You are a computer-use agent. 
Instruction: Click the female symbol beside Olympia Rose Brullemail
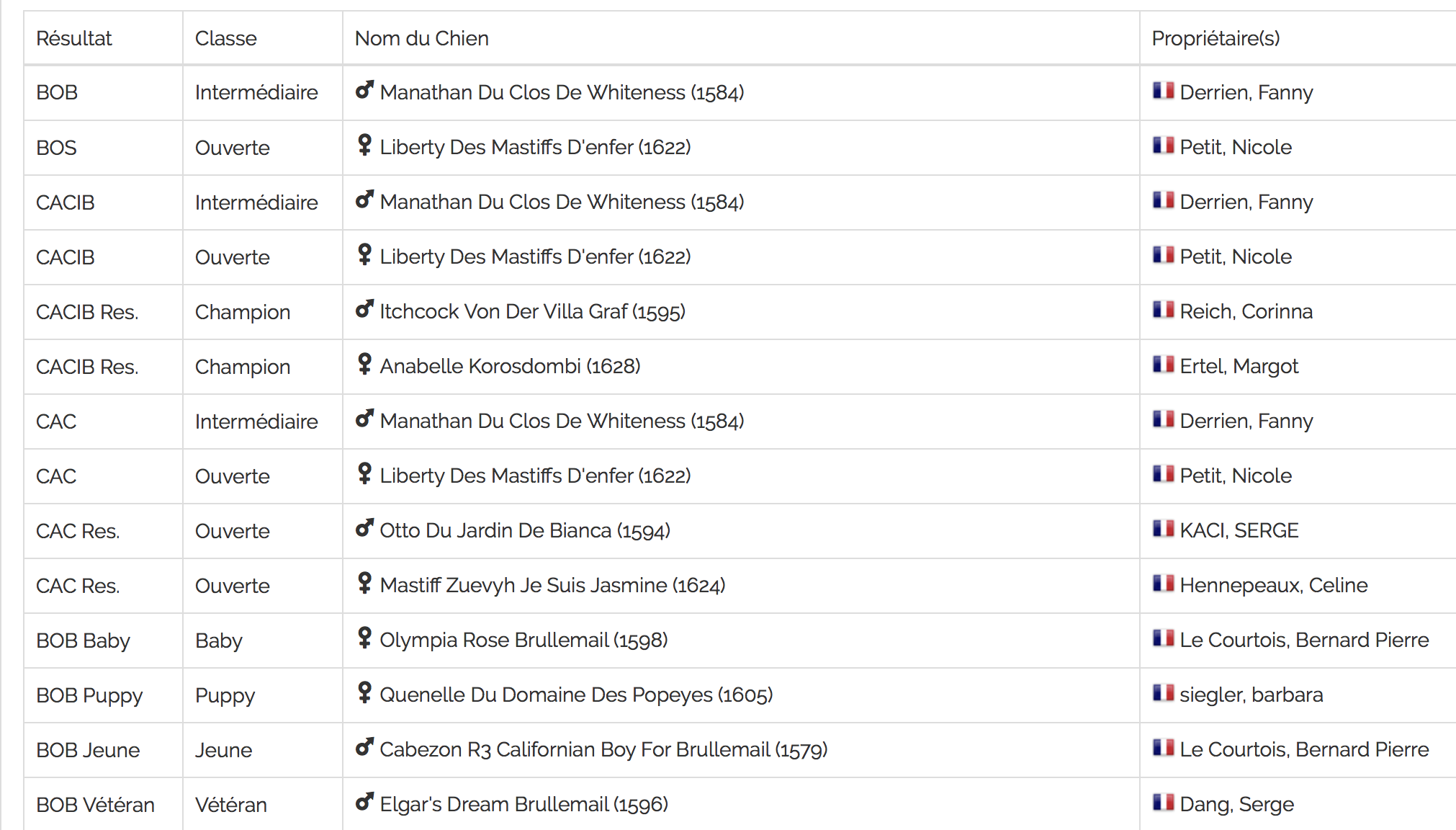tap(364, 638)
